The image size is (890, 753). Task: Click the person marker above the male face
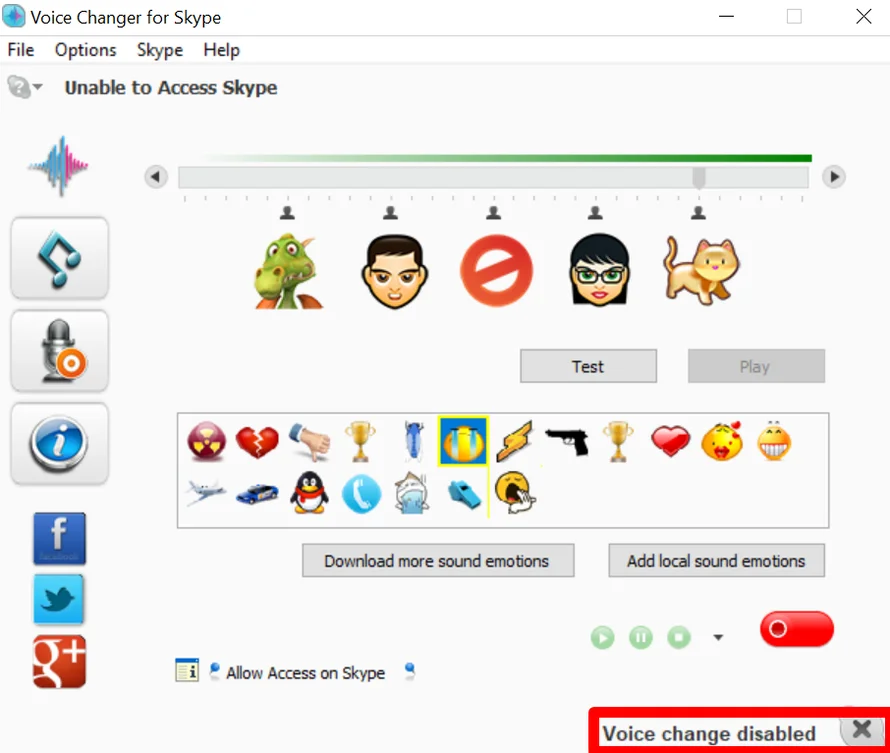391,213
